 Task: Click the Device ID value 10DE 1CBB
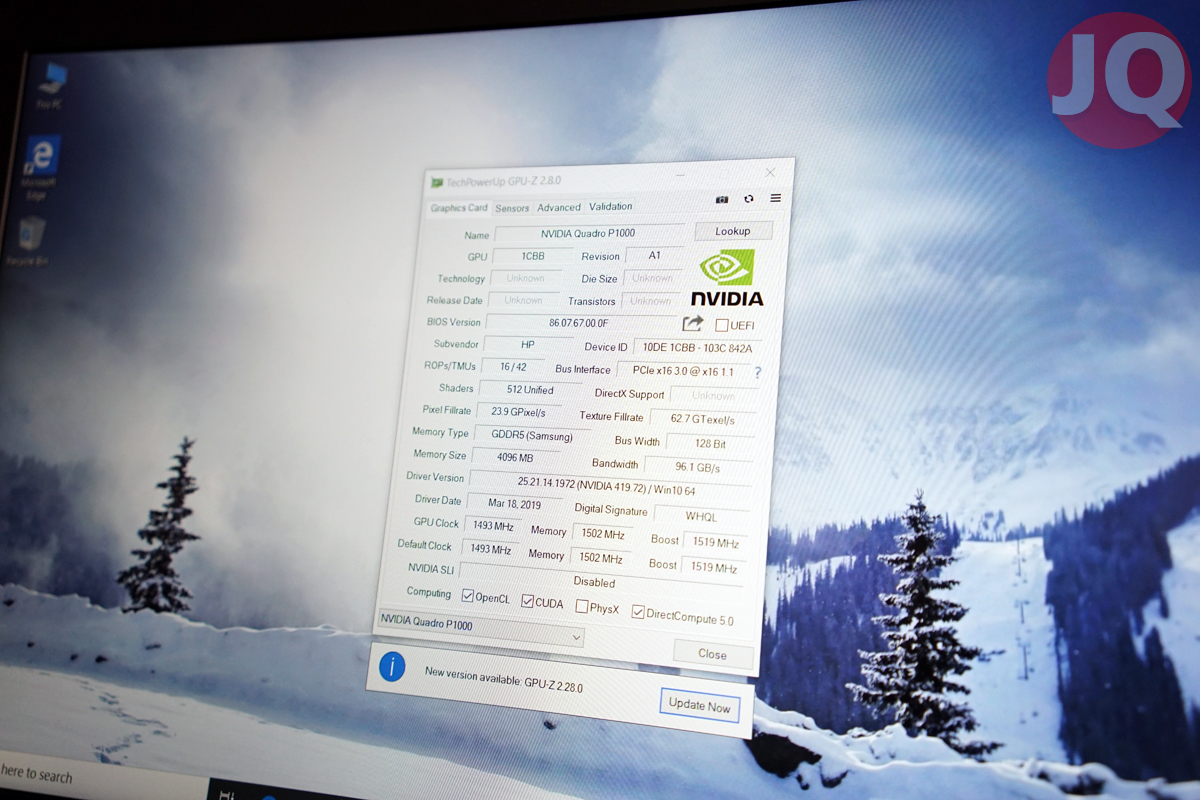click(696, 348)
